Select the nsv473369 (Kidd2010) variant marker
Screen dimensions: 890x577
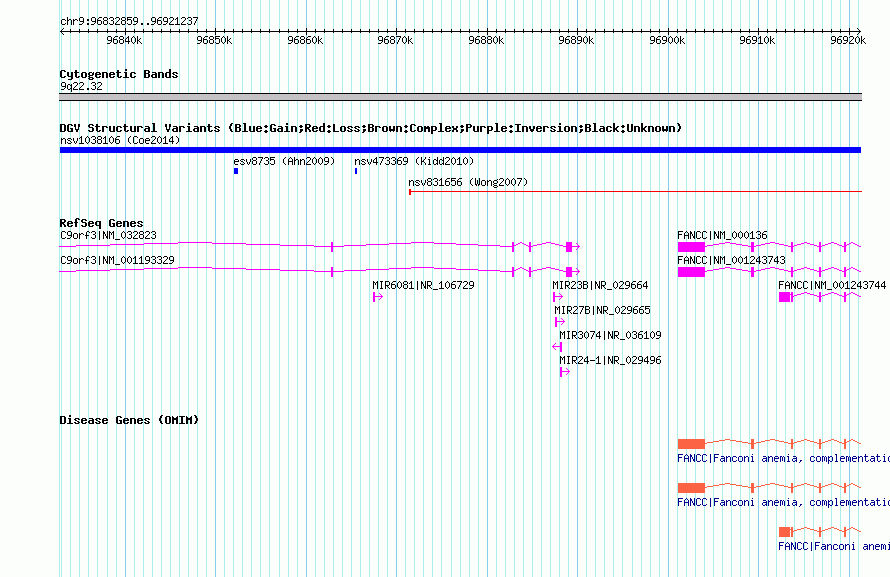coord(356,171)
